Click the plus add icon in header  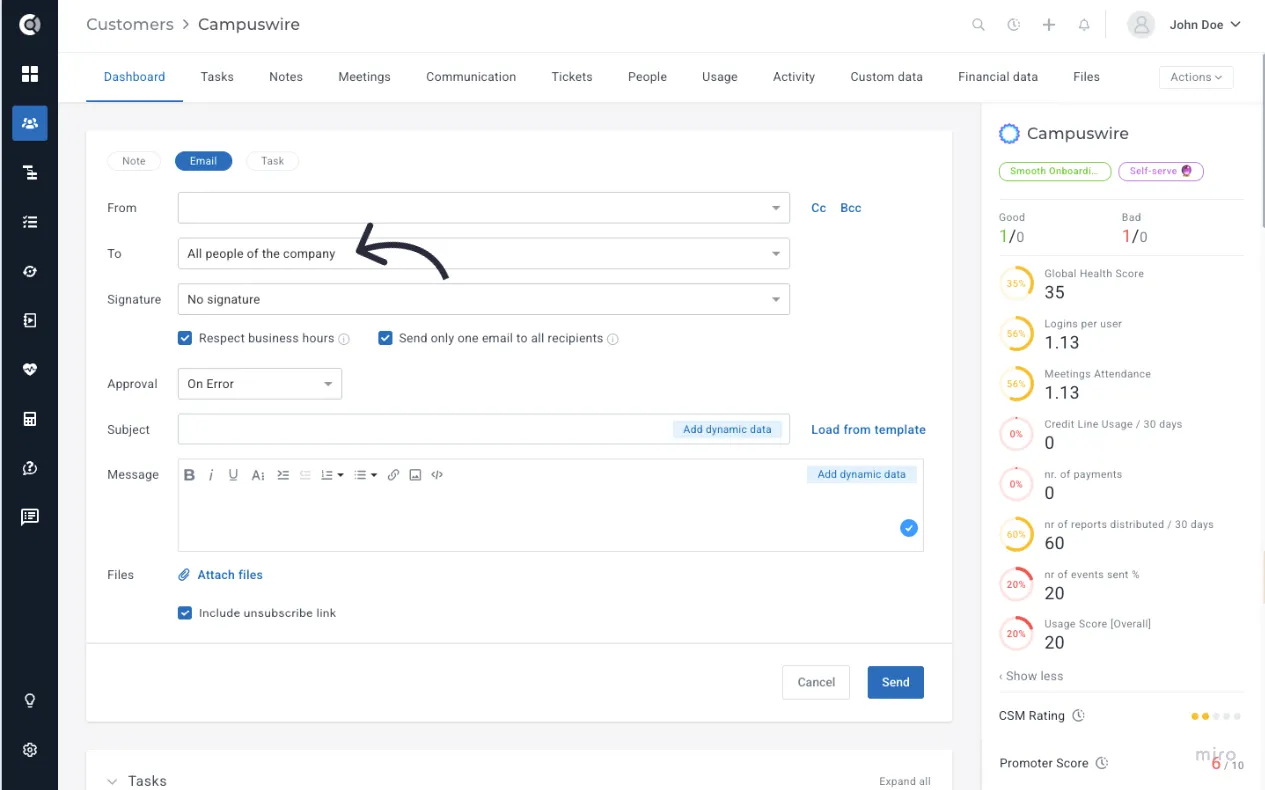tap(1049, 25)
